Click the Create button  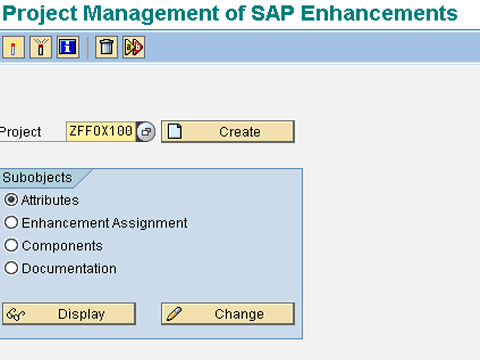[x=228, y=132]
